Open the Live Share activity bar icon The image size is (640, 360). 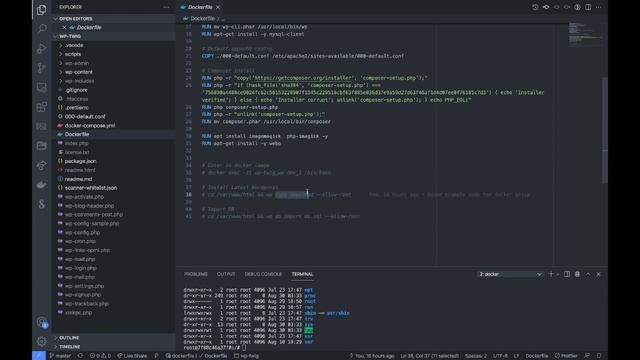[42, 165]
